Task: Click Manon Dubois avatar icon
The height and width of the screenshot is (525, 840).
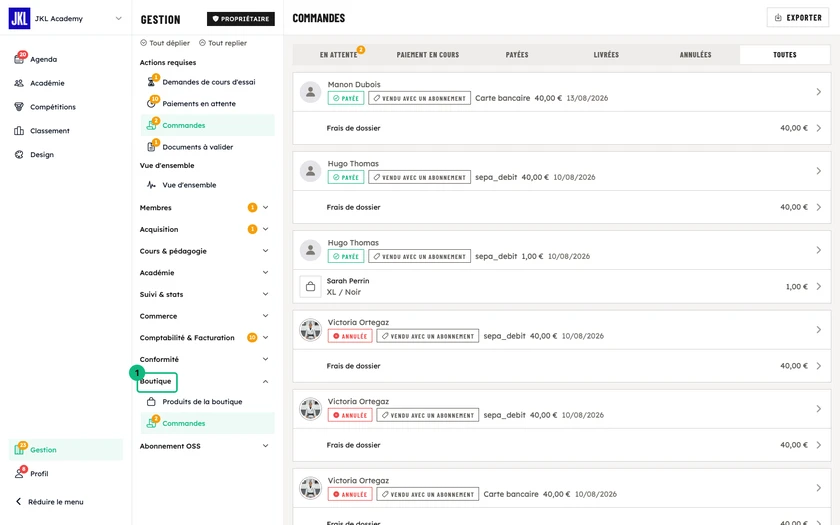Action: [x=310, y=92]
